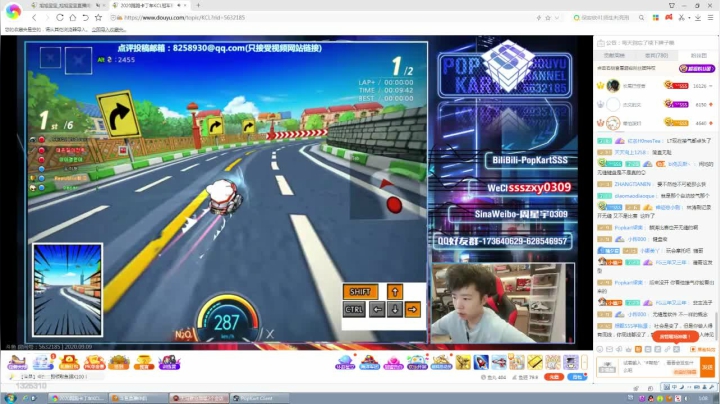Focus the chat message input field
This screenshot has width=720, height=404.
click(659, 367)
